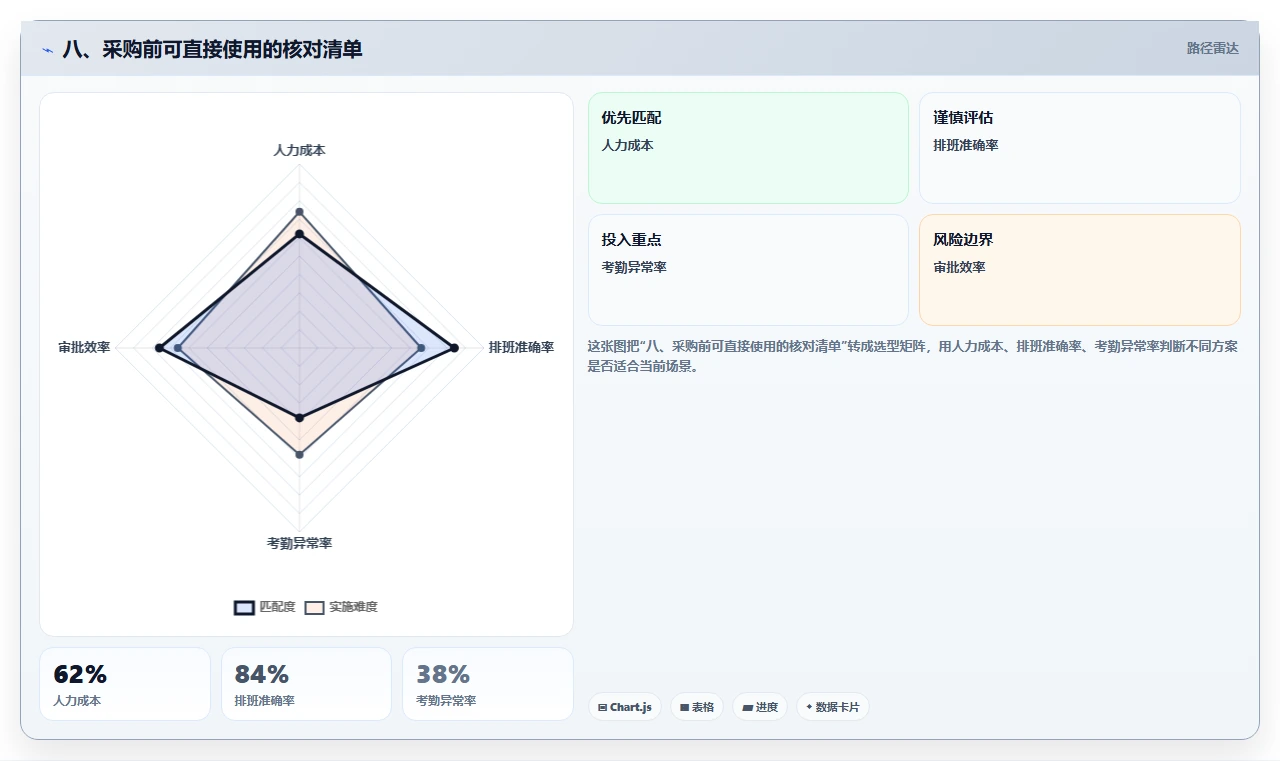Click the 84% 排班准确率 stat card
Viewport: 1280px width, 761px height.
[x=306, y=684]
